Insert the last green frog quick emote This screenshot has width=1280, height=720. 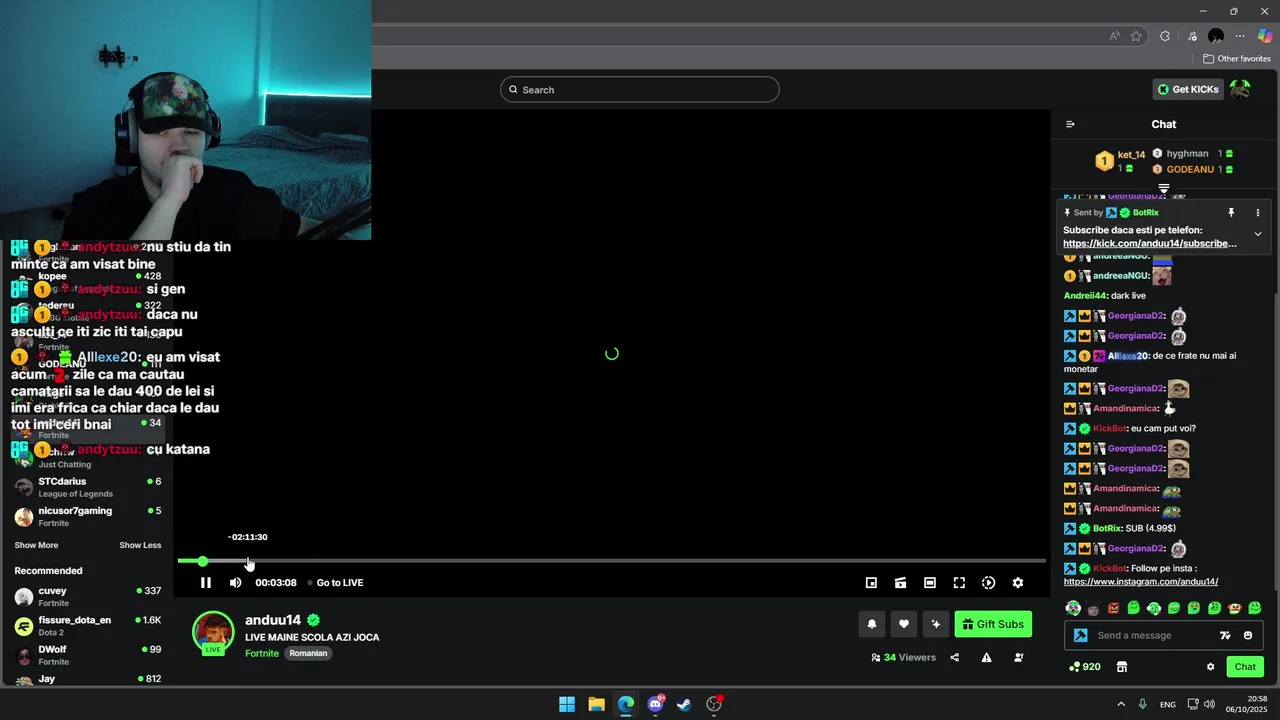click(x=1255, y=608)
